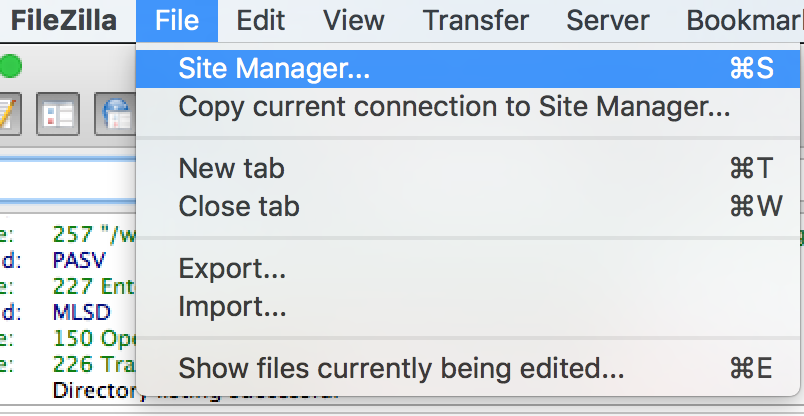
Task: Open the Server menu
Action: pos(608,21)
